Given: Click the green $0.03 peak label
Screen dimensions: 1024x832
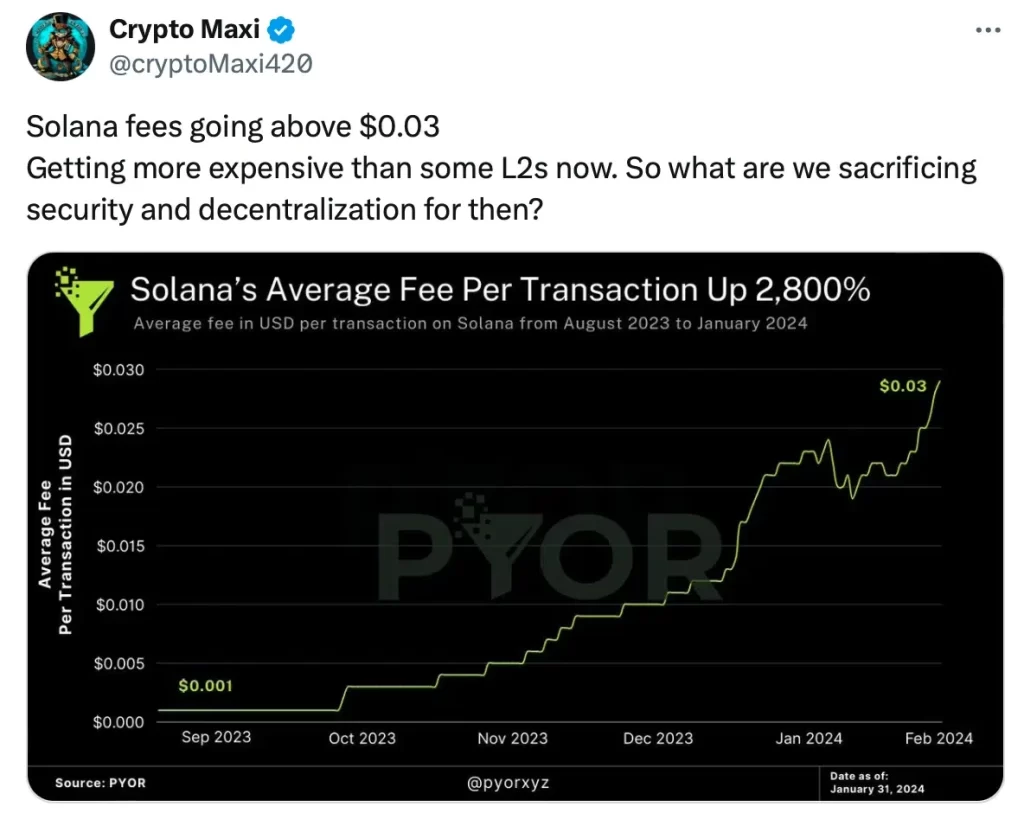Looking at the screenshot, I should point(902,386).
